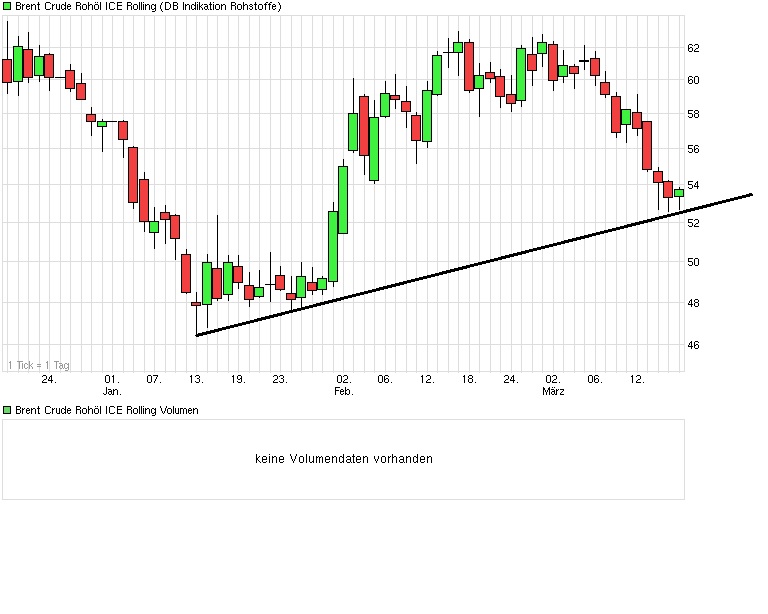768x614 pixels.
Task: Click the last green candle near 54
Action: (679, 193)
